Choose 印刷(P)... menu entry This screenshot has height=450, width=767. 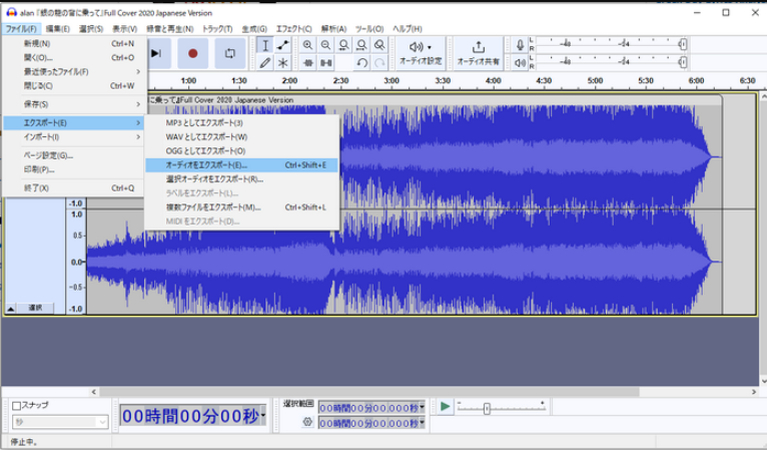[x=74, y=170]
